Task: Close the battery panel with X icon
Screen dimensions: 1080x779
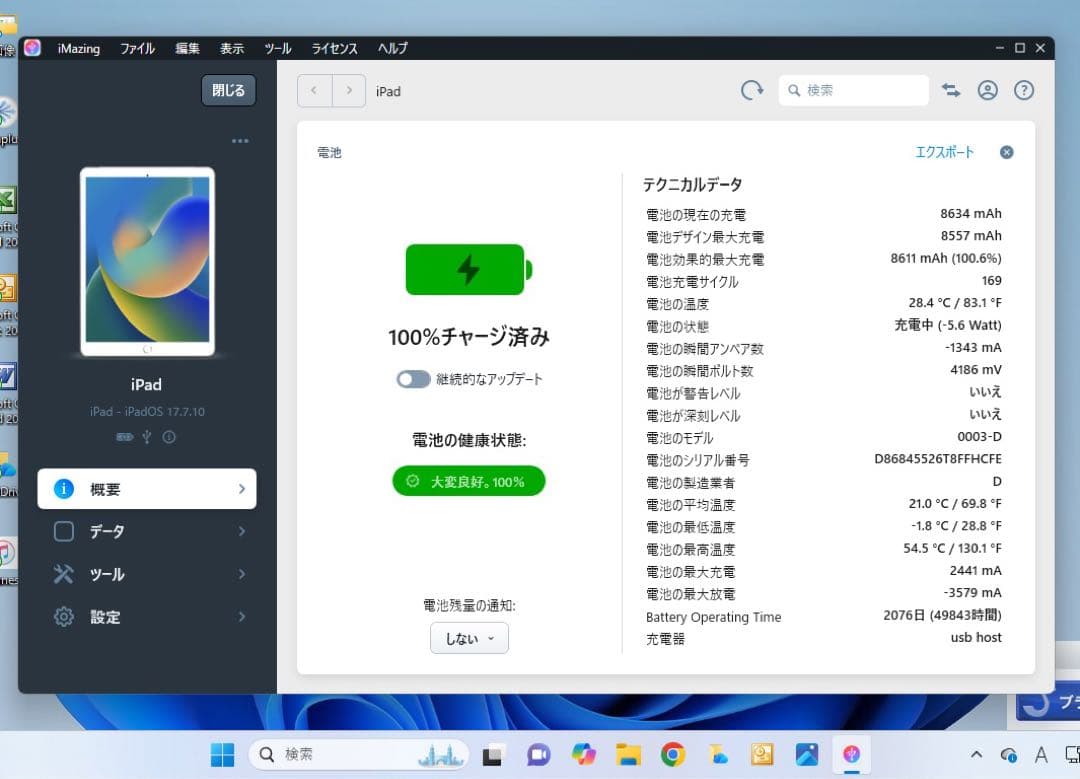Action: 1006,152
